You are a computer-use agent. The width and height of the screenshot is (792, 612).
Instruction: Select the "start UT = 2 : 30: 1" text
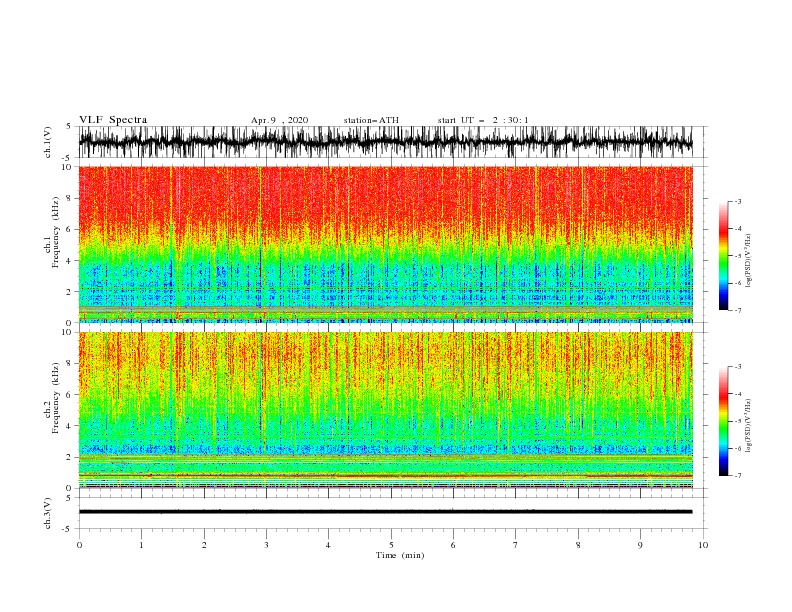click(483, 120)
